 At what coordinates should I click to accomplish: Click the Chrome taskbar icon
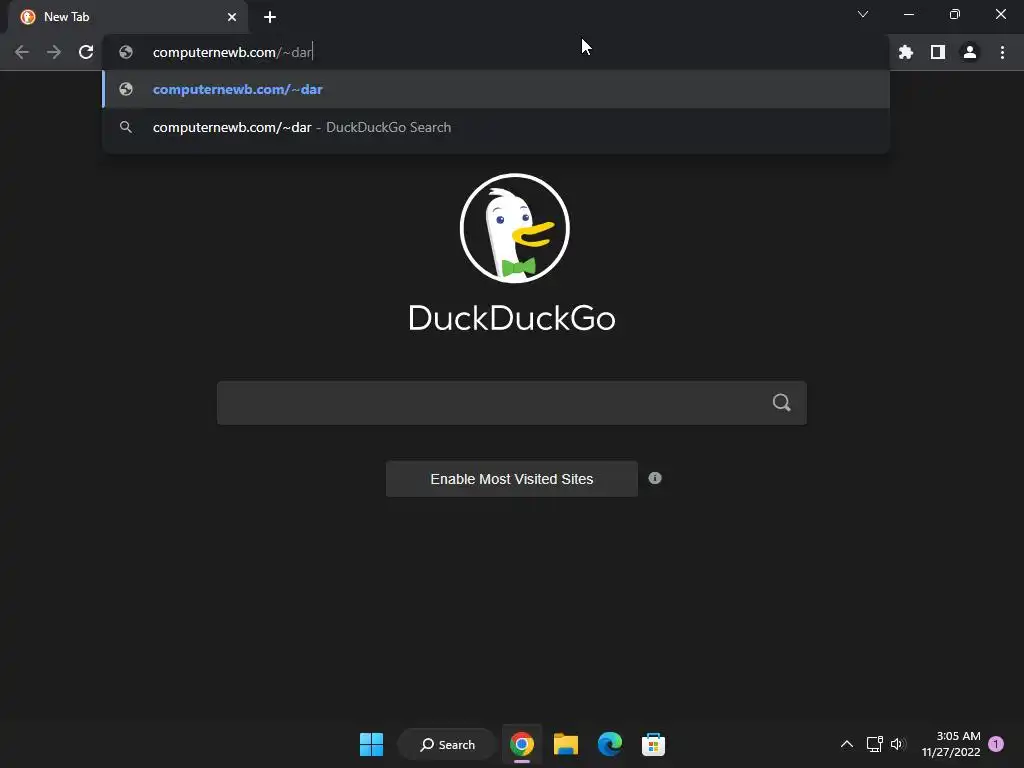[522, 744]
